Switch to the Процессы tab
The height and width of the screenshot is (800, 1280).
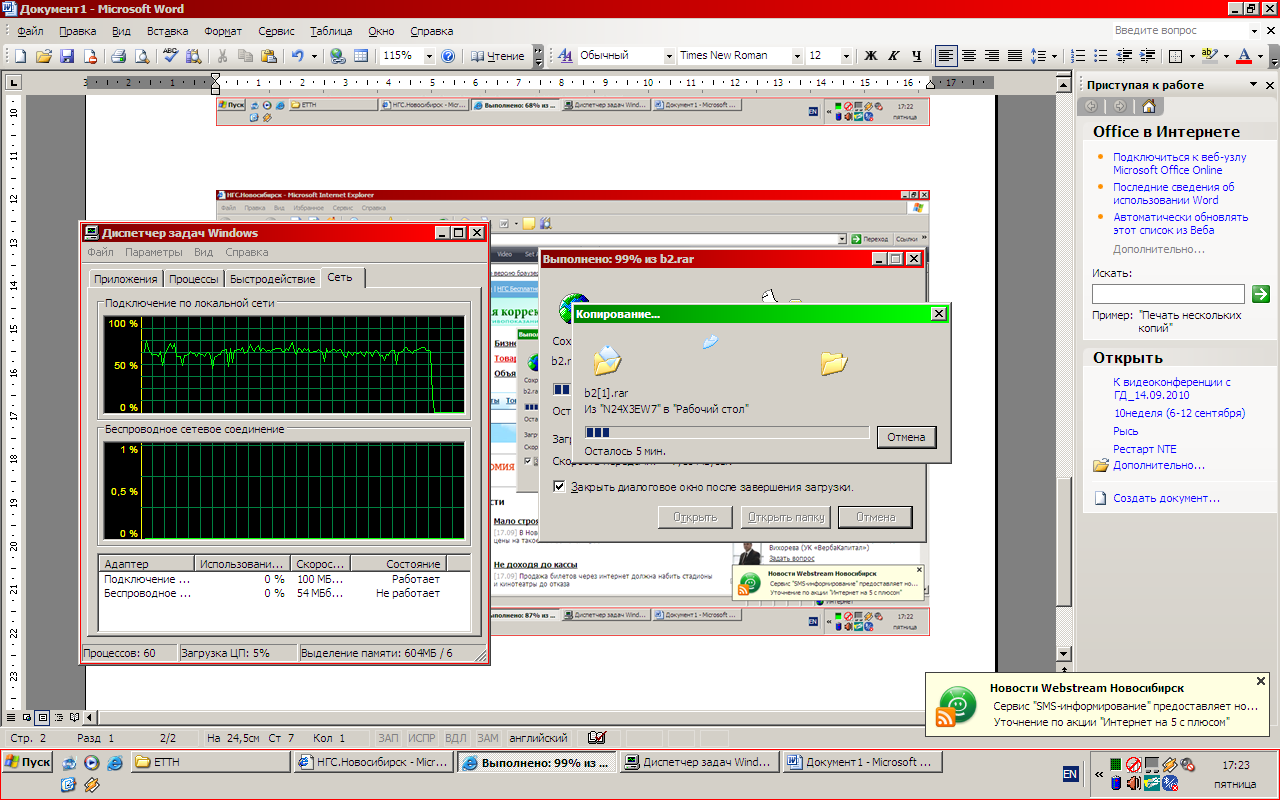194,279
